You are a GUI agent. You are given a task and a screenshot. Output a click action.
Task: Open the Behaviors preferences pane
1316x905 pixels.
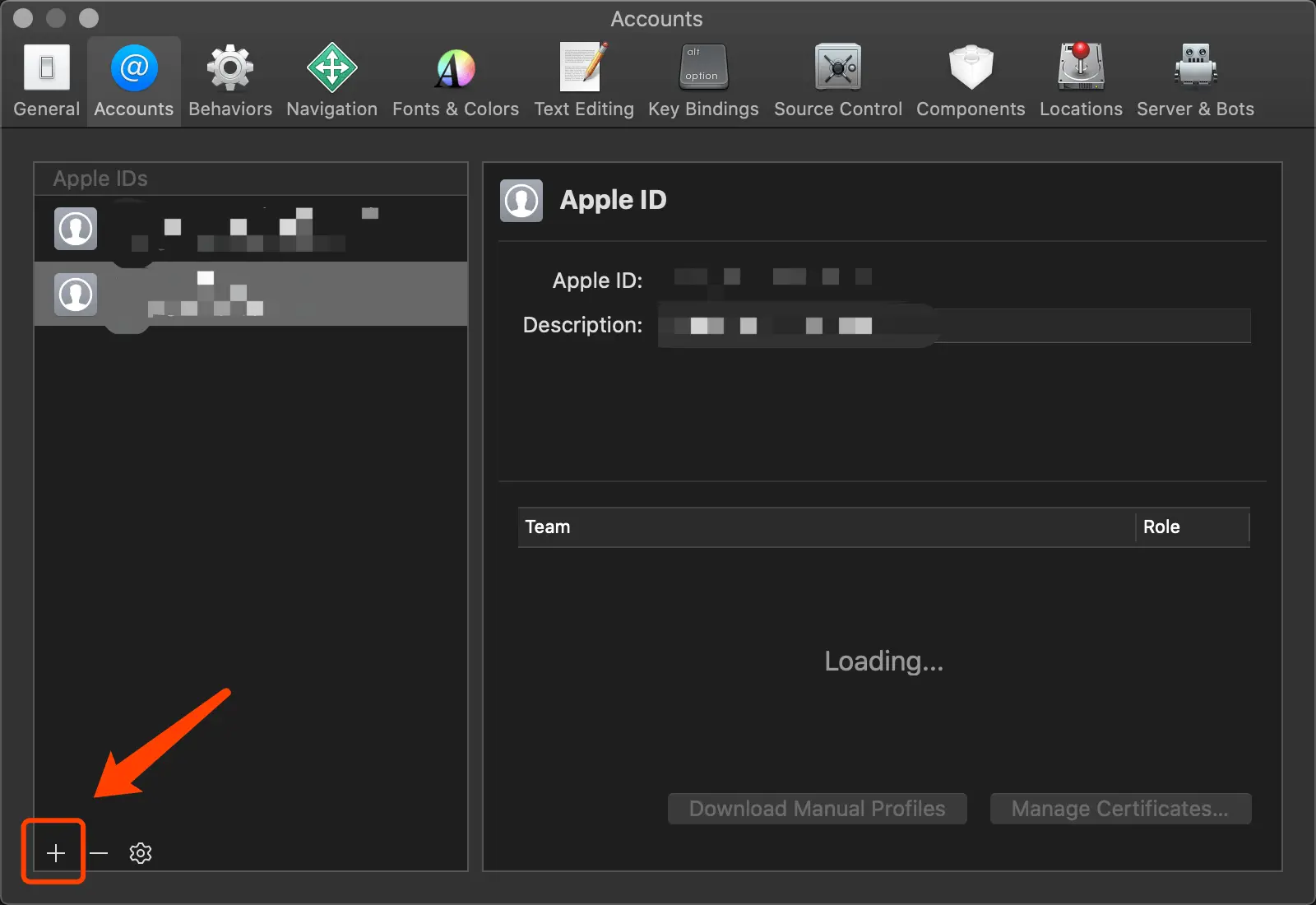[x=230, y=81]
